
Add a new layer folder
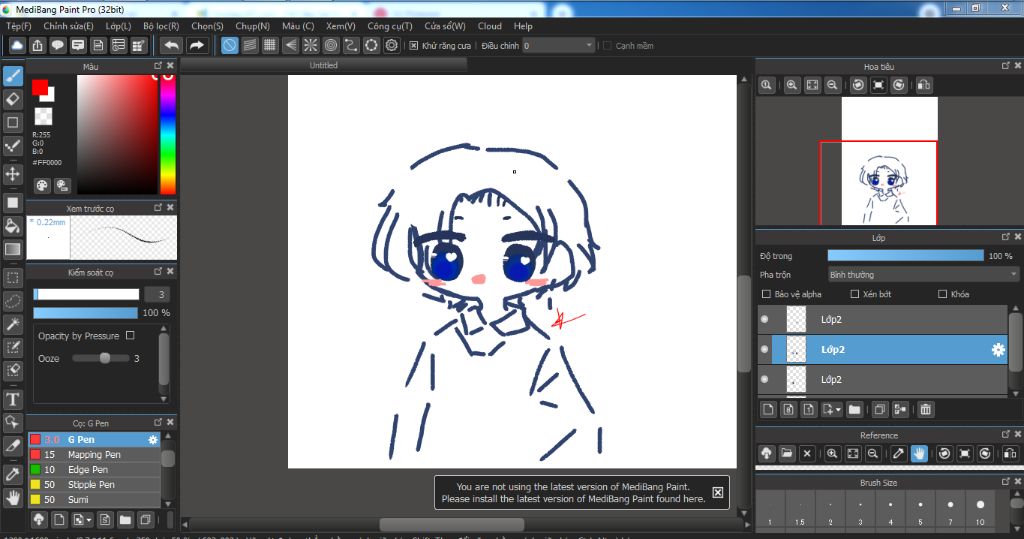click(854, 410)
